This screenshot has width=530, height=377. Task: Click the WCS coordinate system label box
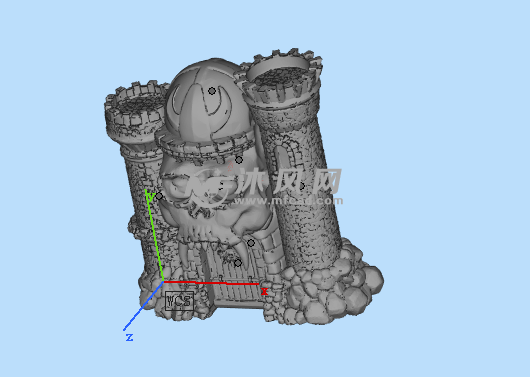click(179, 301)
